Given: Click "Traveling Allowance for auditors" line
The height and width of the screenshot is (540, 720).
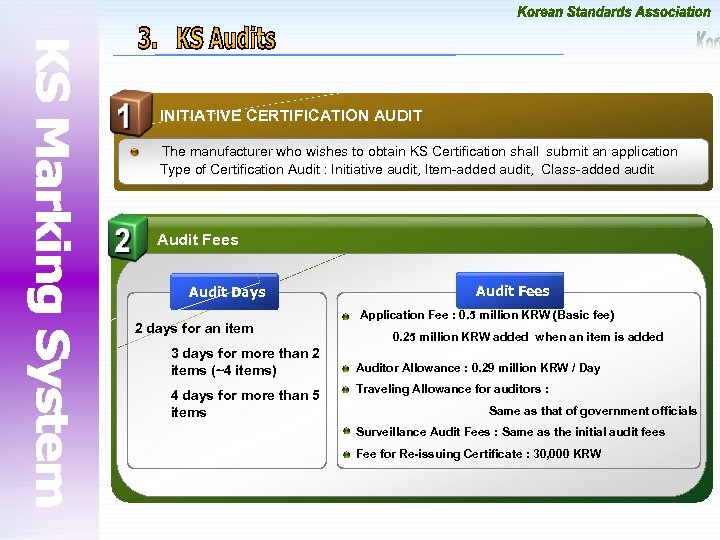Looking at the screenshot, I should [x=452, y=389].
